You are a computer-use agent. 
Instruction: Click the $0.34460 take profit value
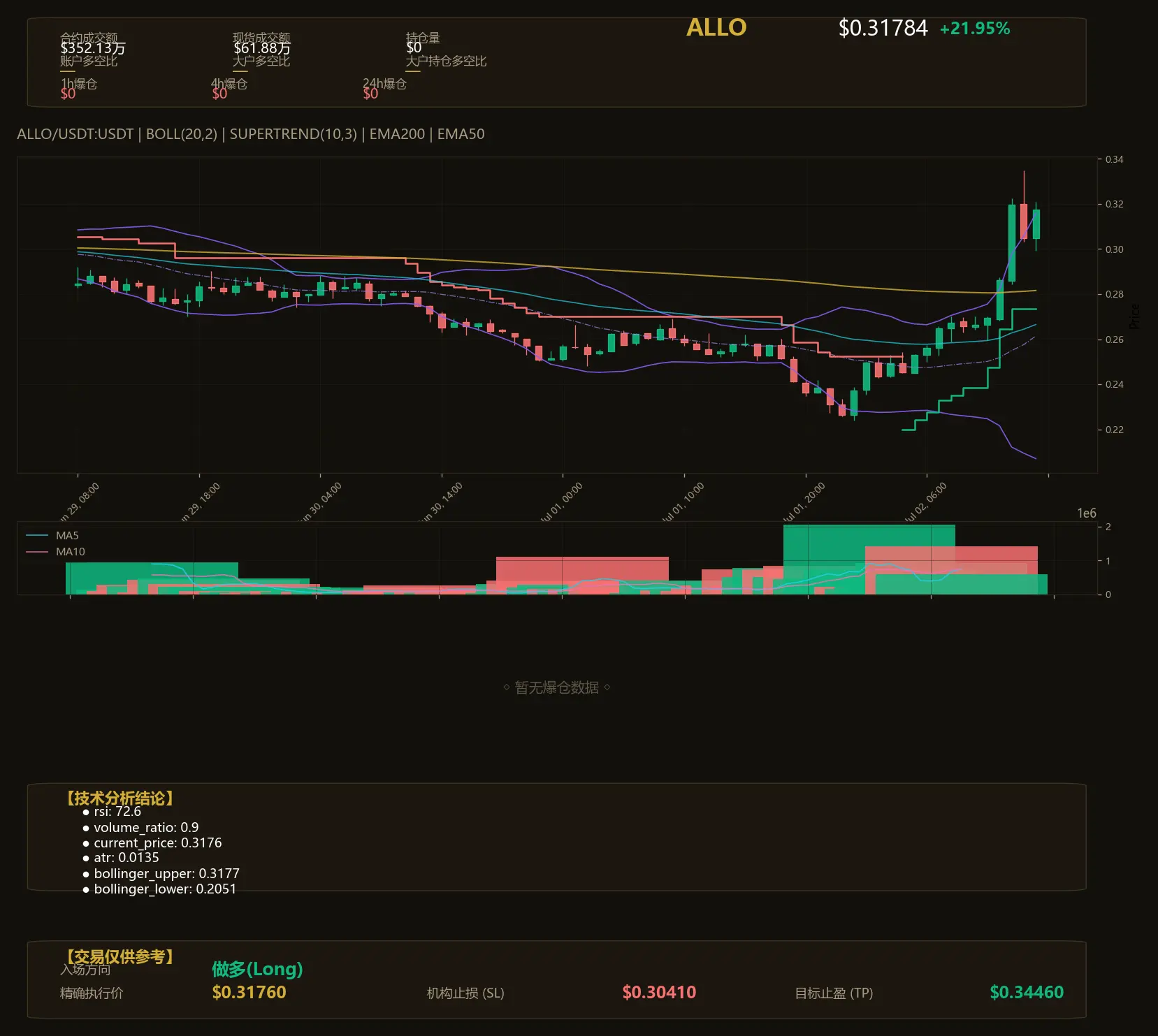[1027, 993]
